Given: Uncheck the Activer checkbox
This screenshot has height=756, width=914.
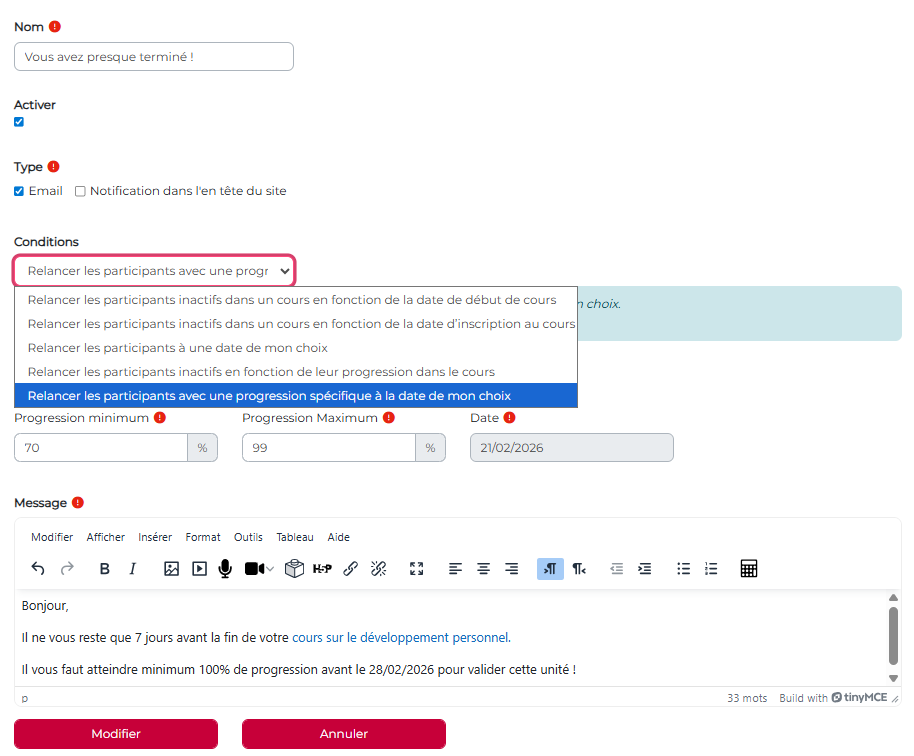Looking at the screenshot, I should [19, 122].
